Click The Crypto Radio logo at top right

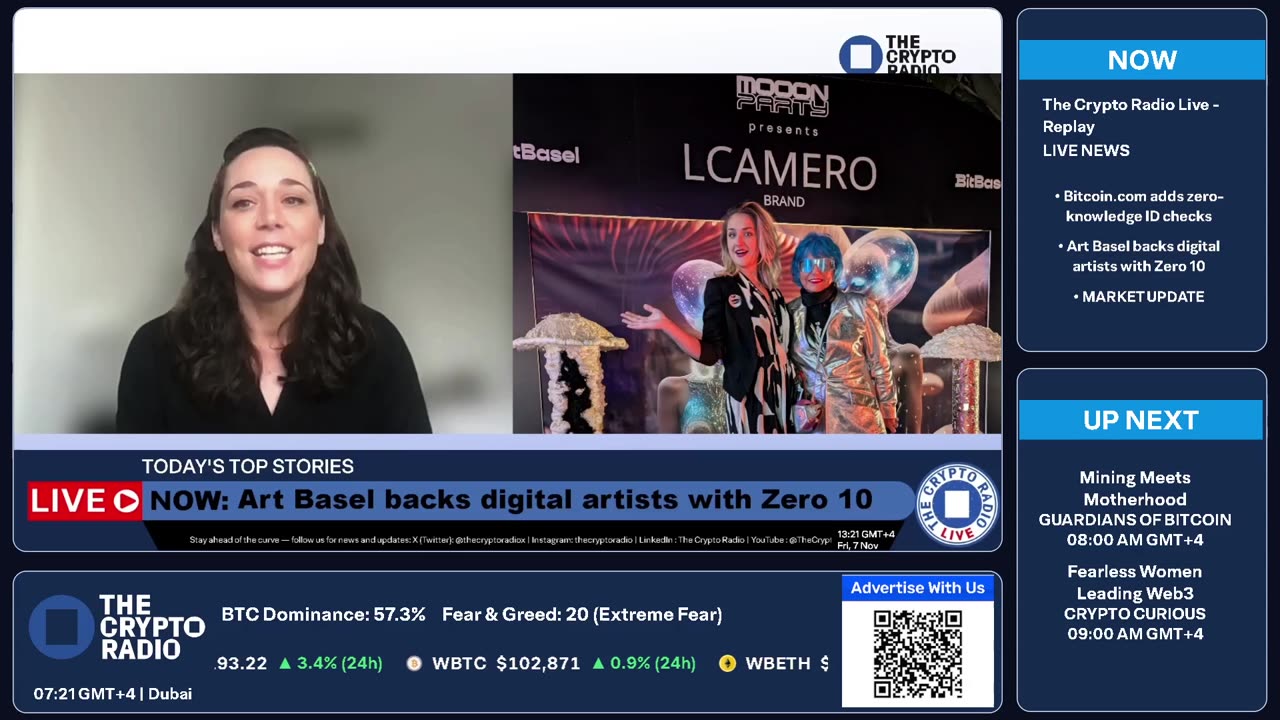[x=898, y=54]
